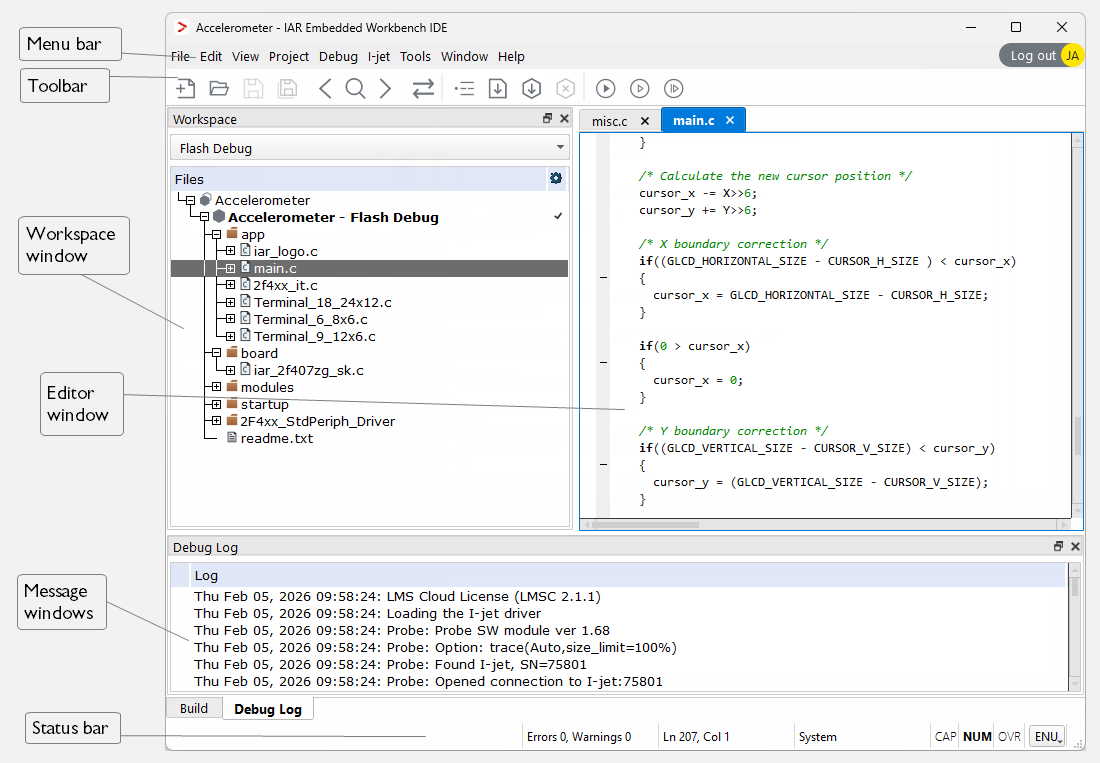The image size is (1100, 763).
Task: Click the New Document toolbar icon
Action: tap(185, 88)
